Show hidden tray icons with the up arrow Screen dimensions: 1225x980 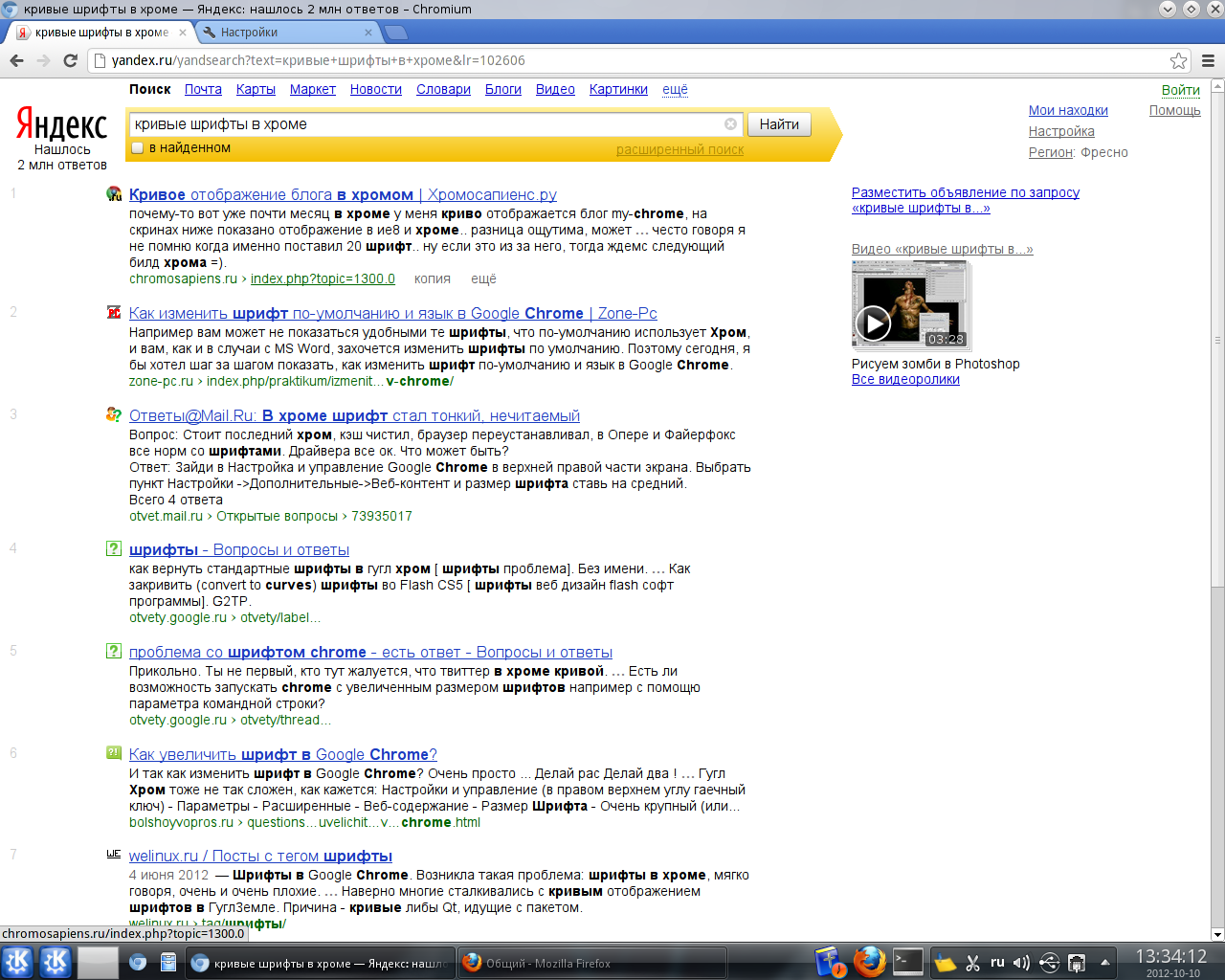[1104, 963]
